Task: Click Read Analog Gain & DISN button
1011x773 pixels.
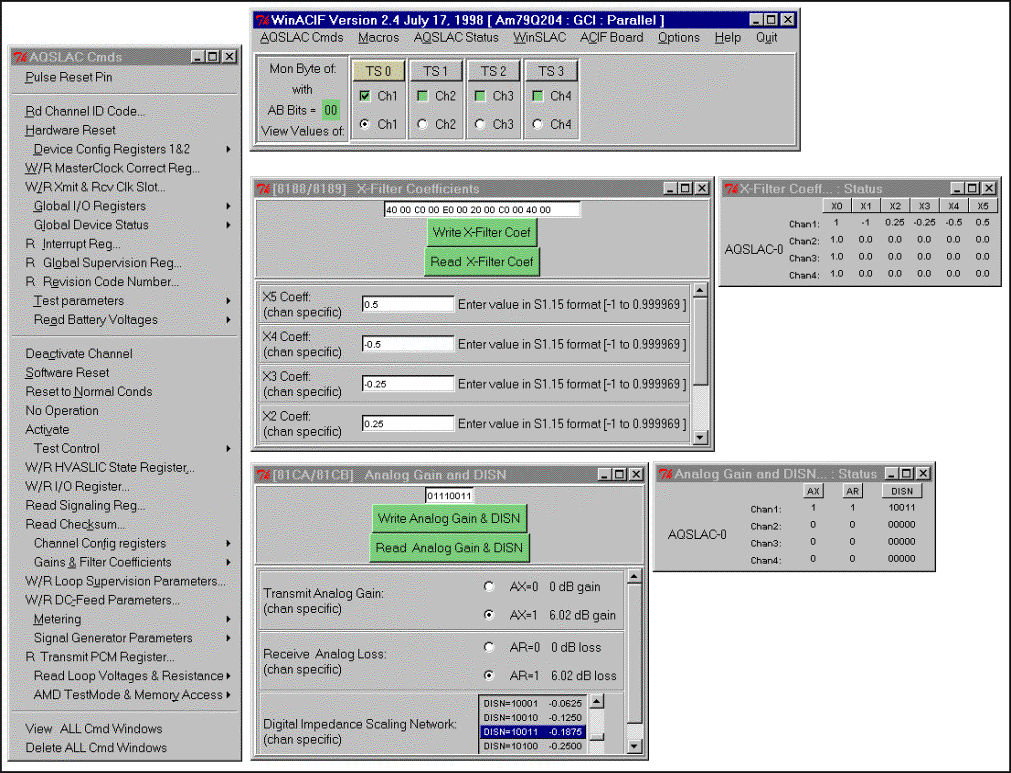Action: [449, 548]
